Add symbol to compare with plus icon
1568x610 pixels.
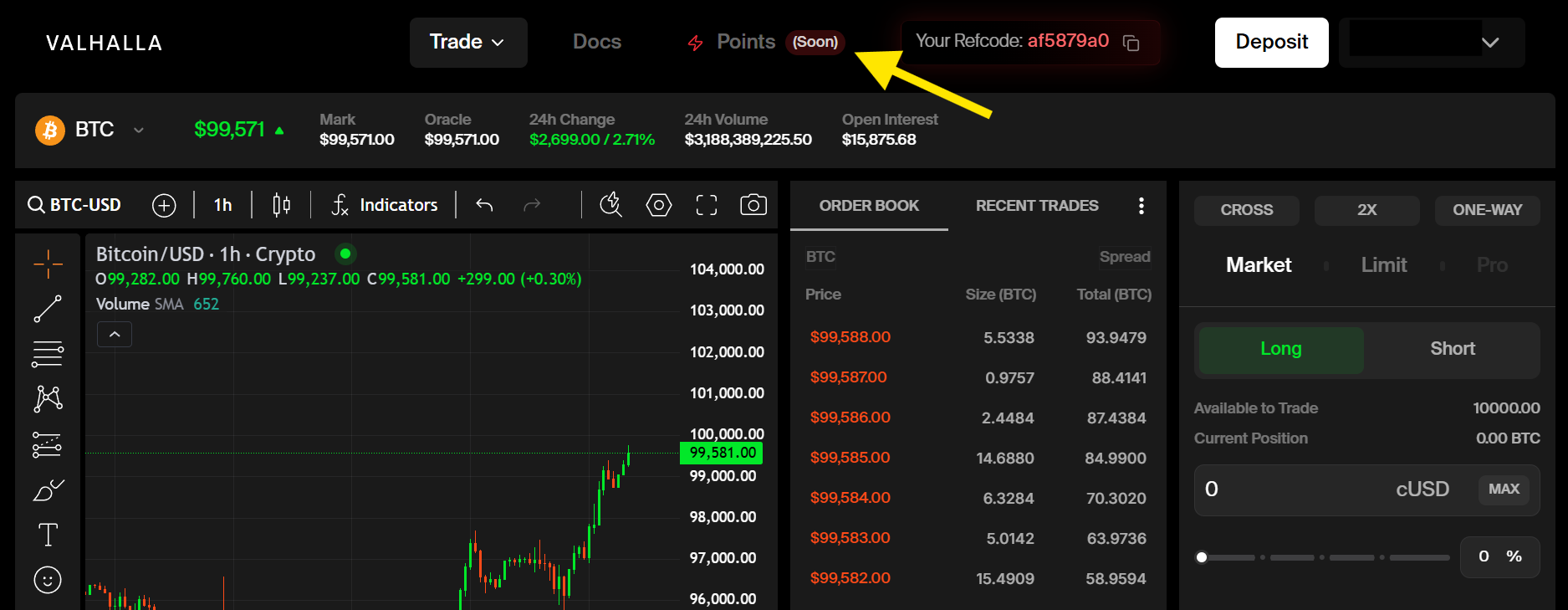click(164, 205)
